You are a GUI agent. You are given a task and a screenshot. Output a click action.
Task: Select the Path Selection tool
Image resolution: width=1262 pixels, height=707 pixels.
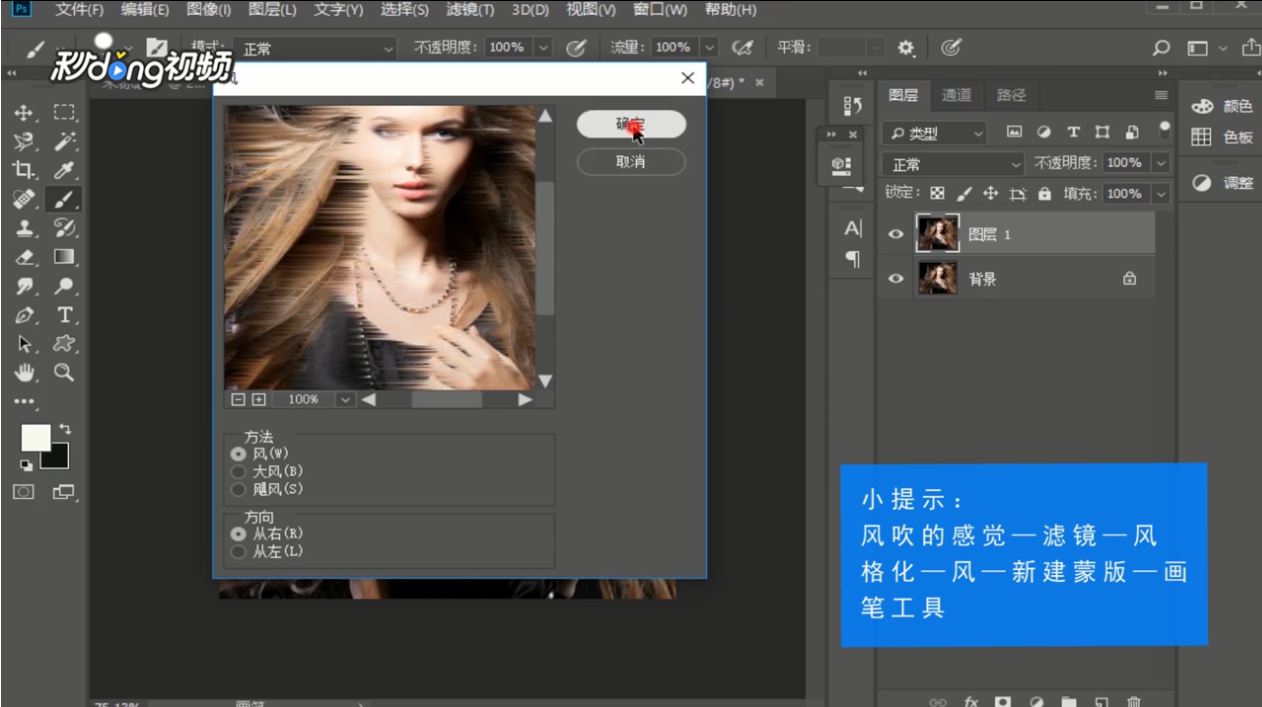(x=24, y=344)
